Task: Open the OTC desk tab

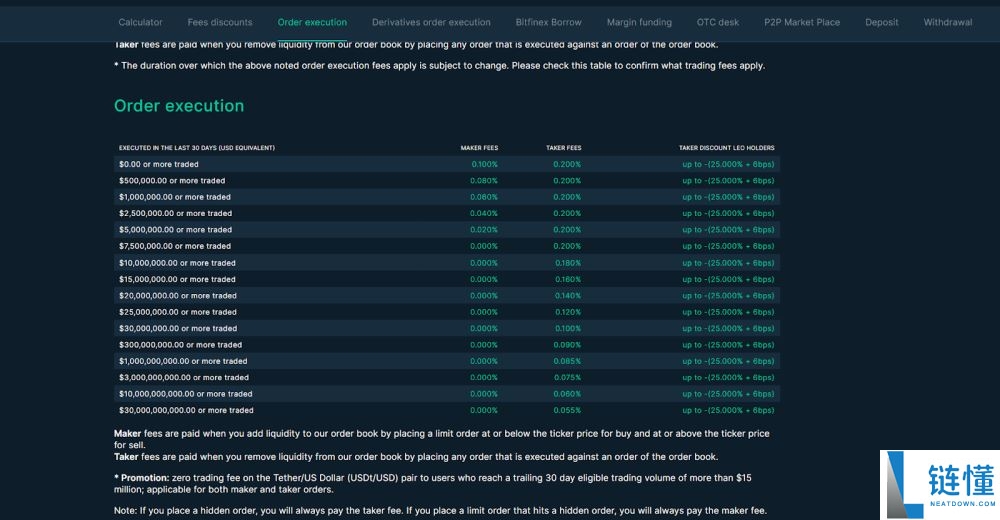Action: point(717,22)
